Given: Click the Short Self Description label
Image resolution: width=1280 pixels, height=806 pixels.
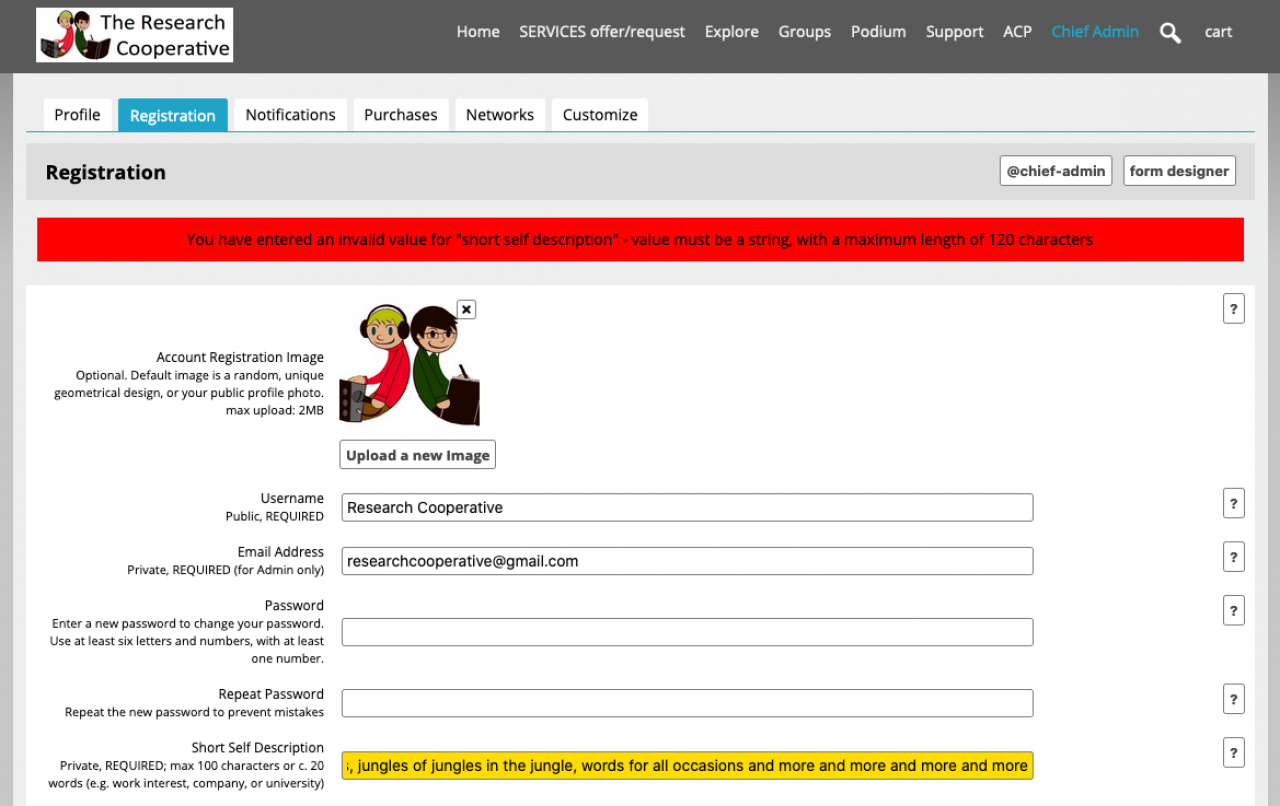Looking at the screenshot, I should click(258, 747).
